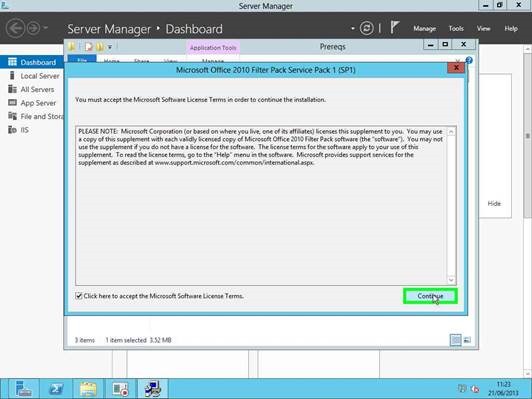This screenshot has width=532, height=399.
Task: Select the installer icon on the taskbar
Action: (153, 389)
